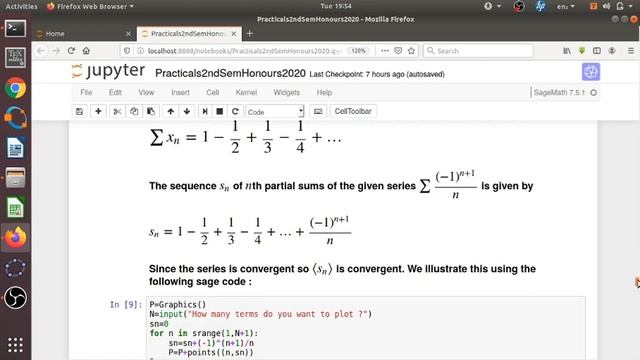The width and height of the screenshot is (640, 360).
Task: Close the Home tab
Action: point(128,33)
